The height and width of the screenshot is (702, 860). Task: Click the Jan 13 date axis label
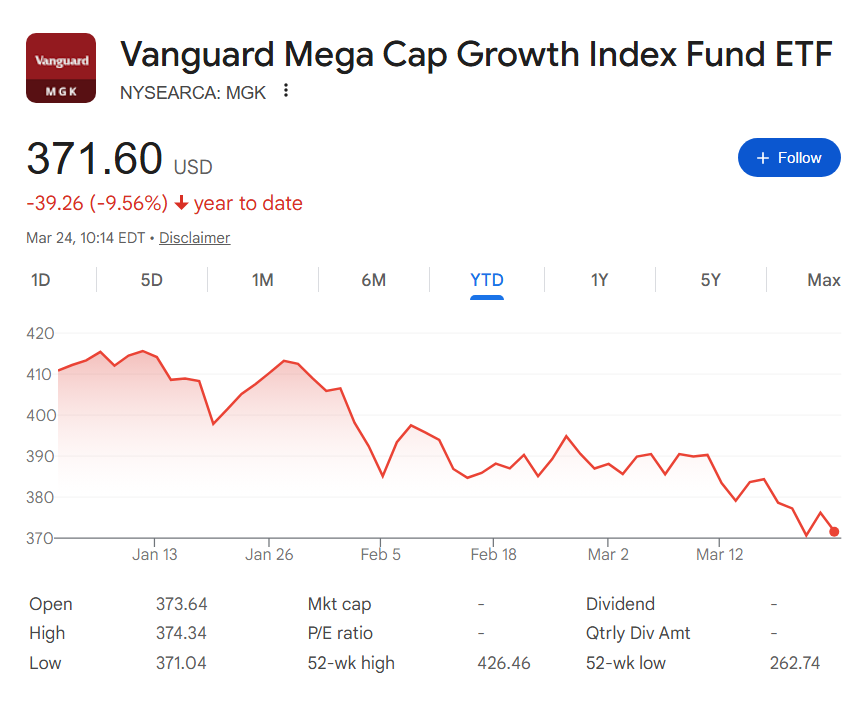pyautogui.click(x=154, y=554)
